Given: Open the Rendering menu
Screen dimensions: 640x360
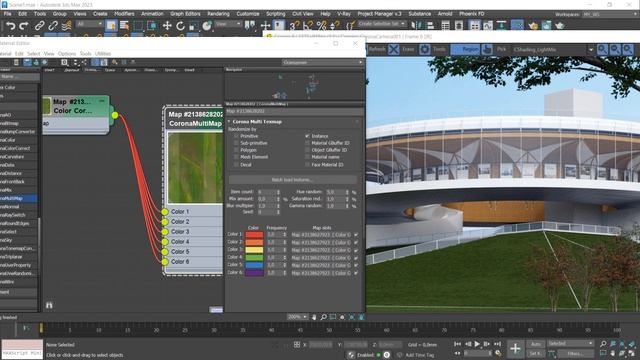Looking at the screenshot, I should (218, 14).
